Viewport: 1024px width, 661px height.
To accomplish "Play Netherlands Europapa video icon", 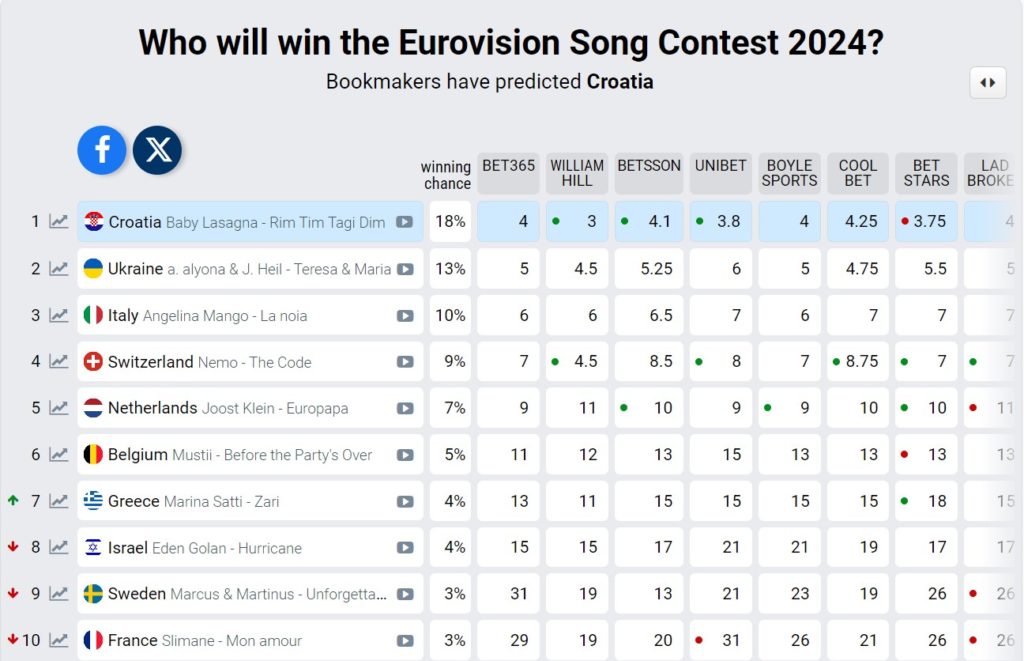I will tap(405, 408).
